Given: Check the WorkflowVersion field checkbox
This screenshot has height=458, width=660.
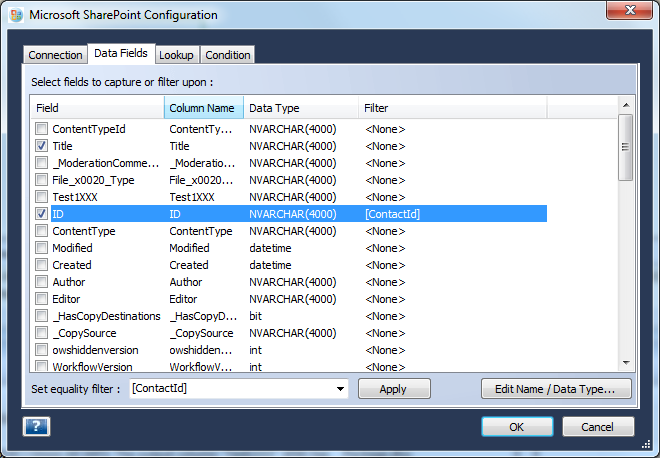Looking at the screenshot, I should coord(41,366).
